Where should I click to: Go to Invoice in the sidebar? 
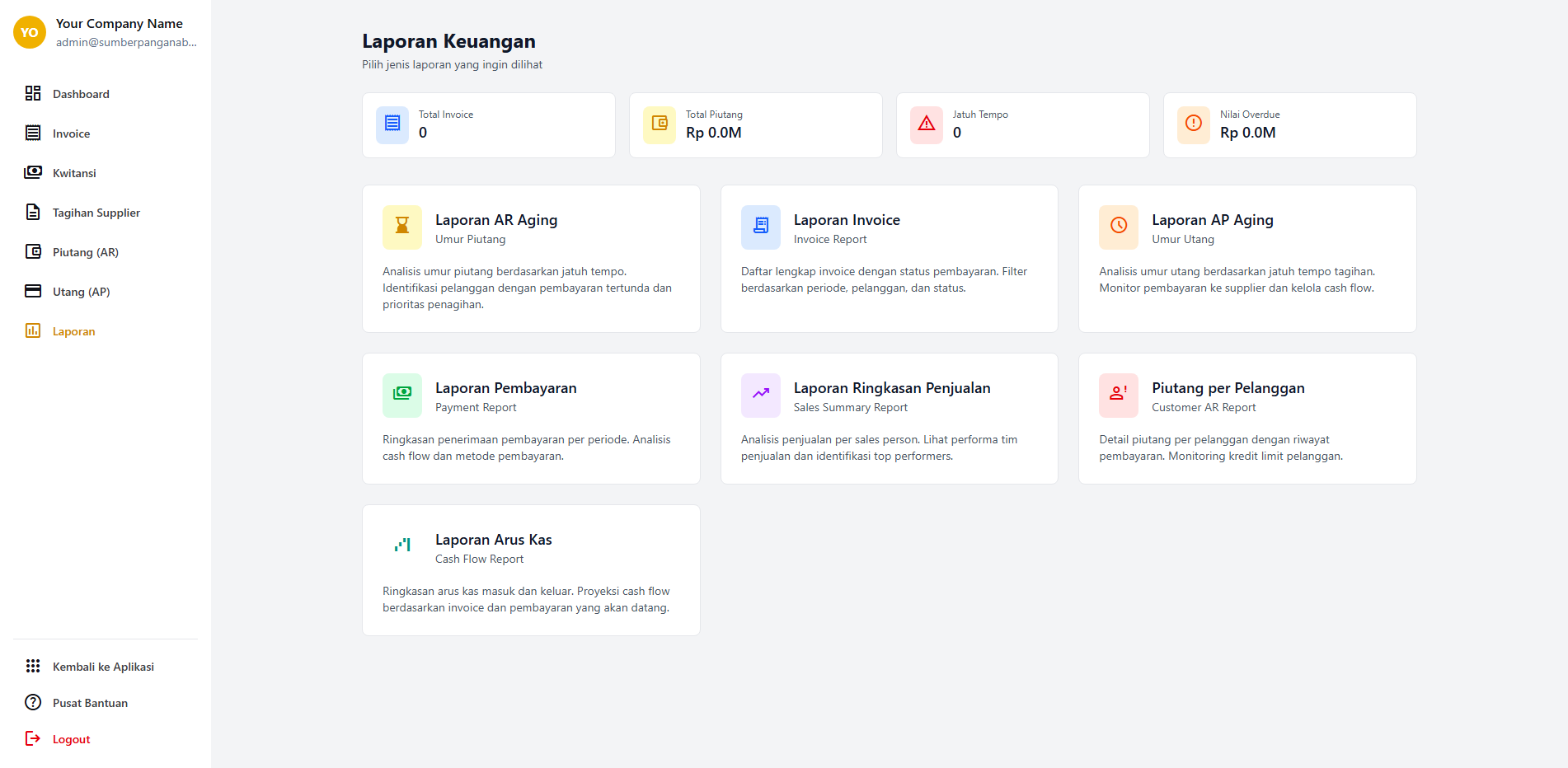coord(72,133)
